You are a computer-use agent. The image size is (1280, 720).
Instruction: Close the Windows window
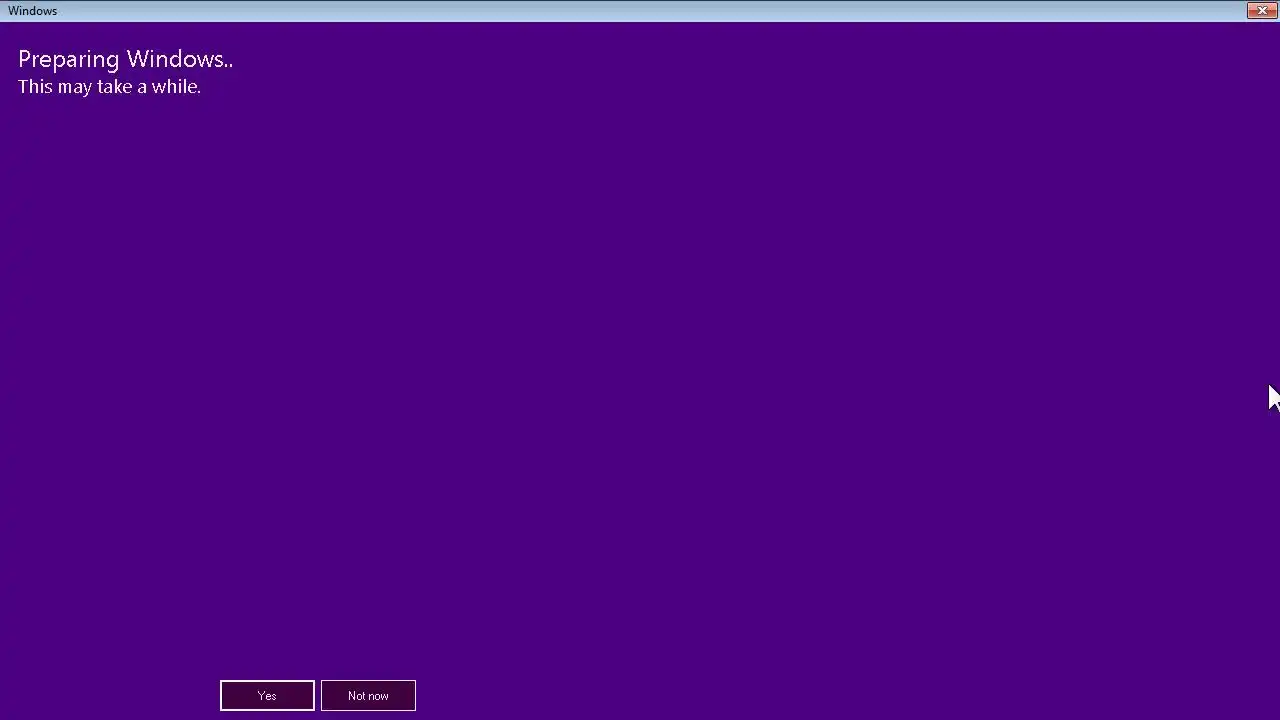(x=1262, y=10)
